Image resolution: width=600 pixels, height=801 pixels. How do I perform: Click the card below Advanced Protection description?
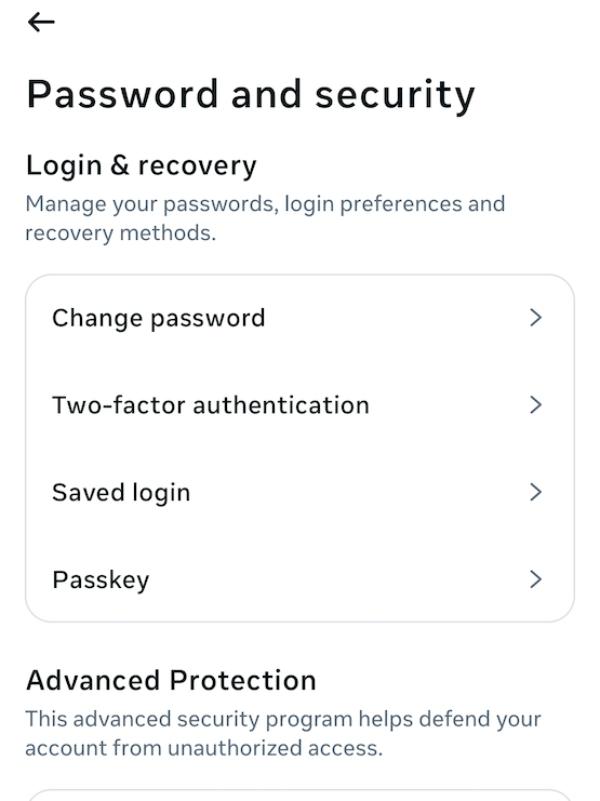point(300,795)
